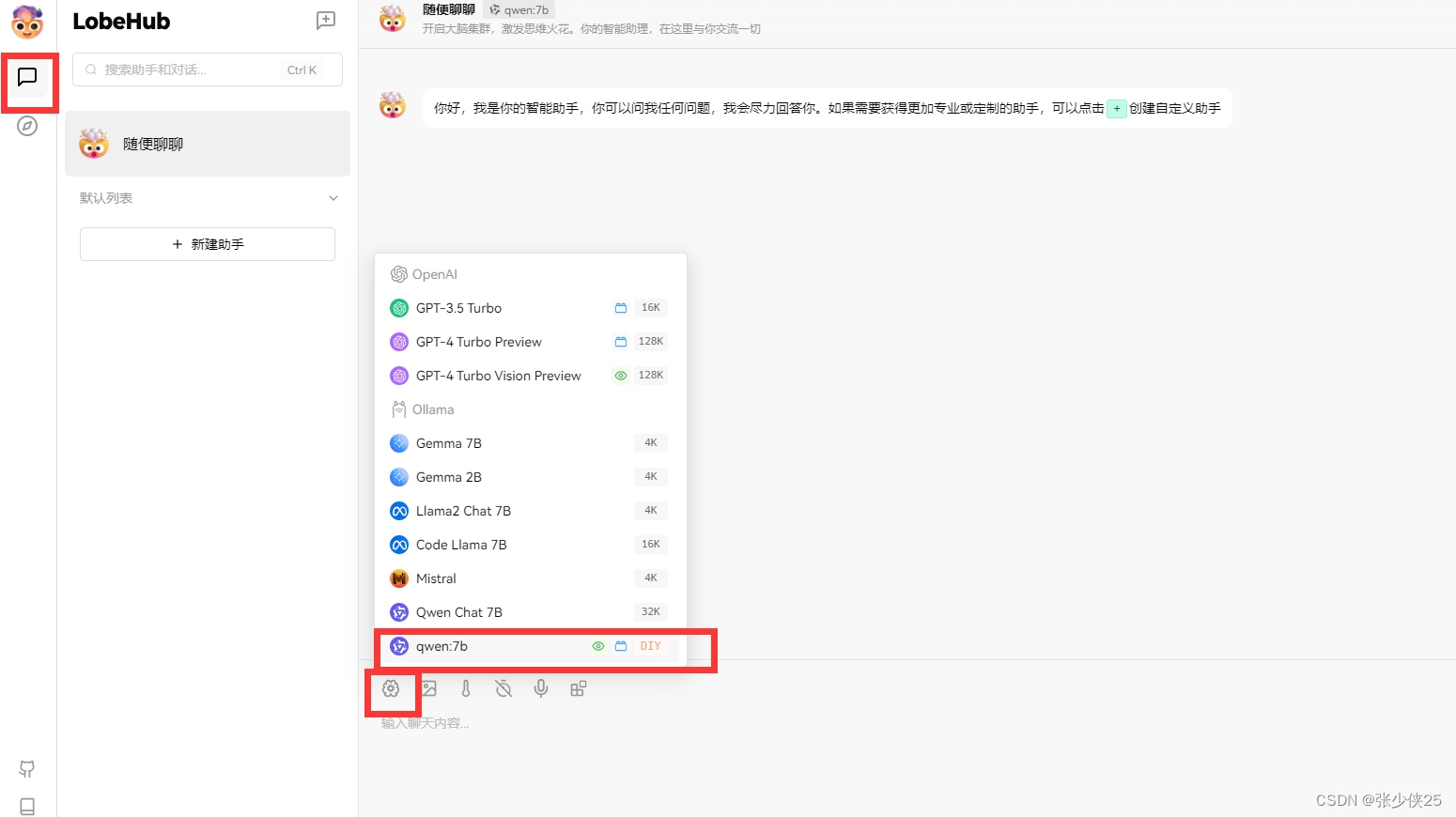Image resolution: width=1456 pixels, height=817 pixels.
Task: Click the image upload icon
Action: 429,688
